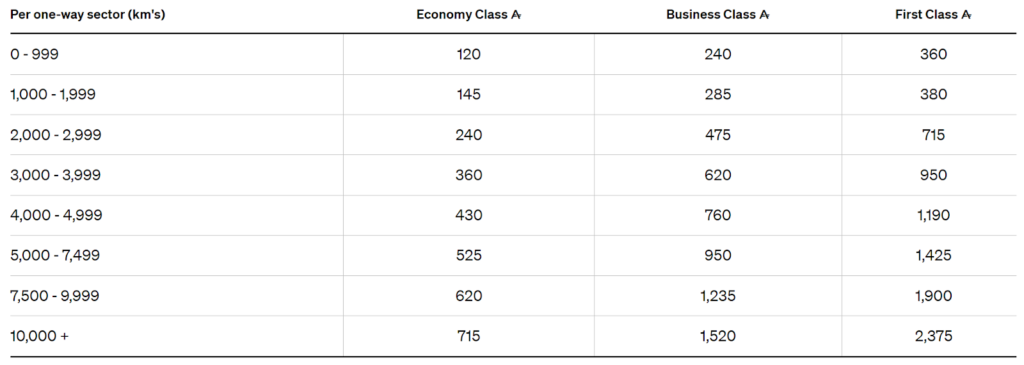Click the Per one-way sector header
This screenshot has width=1024, height=365.
pos(88,15)
